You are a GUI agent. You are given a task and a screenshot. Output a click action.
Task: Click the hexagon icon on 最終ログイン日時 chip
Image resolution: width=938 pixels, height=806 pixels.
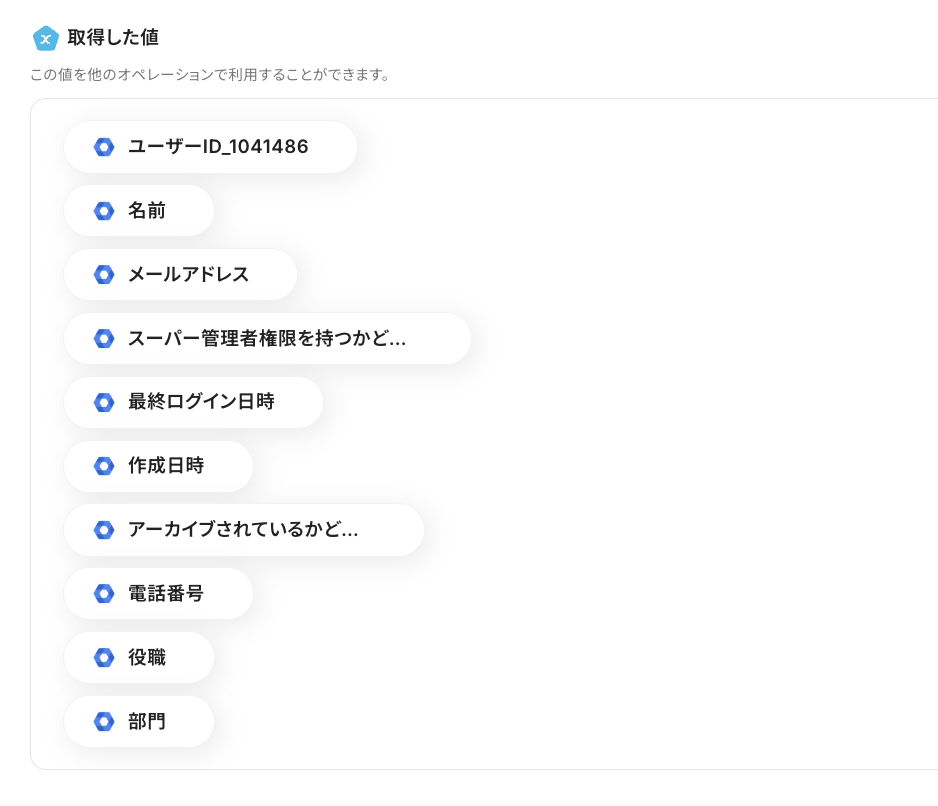point(104,402)
